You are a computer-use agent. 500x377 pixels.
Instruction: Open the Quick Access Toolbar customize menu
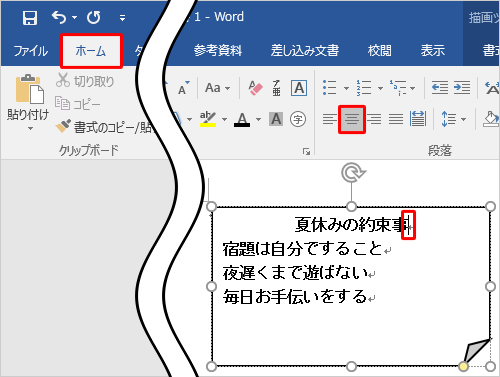point(122,18)
